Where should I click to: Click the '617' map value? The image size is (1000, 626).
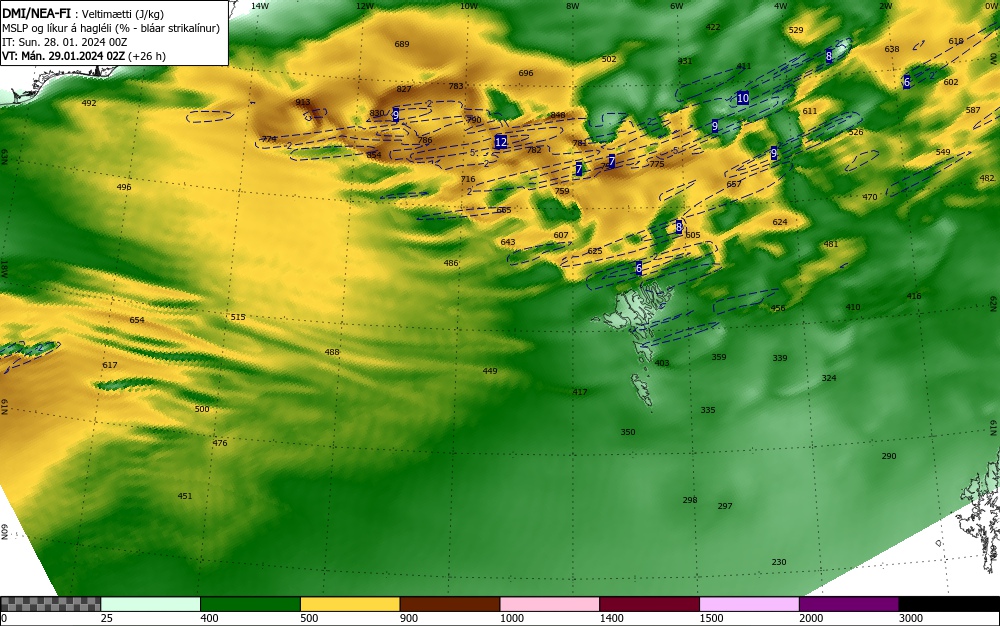[110, 365]
